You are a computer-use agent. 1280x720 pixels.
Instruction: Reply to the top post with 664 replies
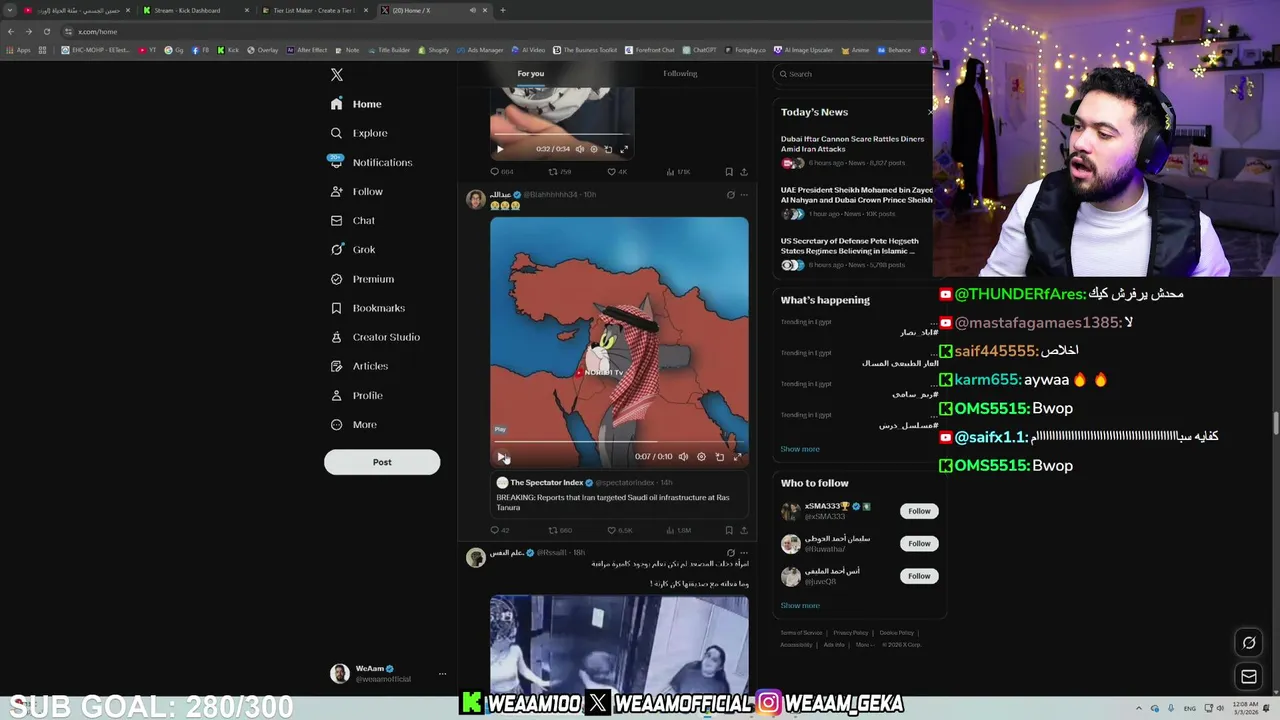click(x=501, y=172)
